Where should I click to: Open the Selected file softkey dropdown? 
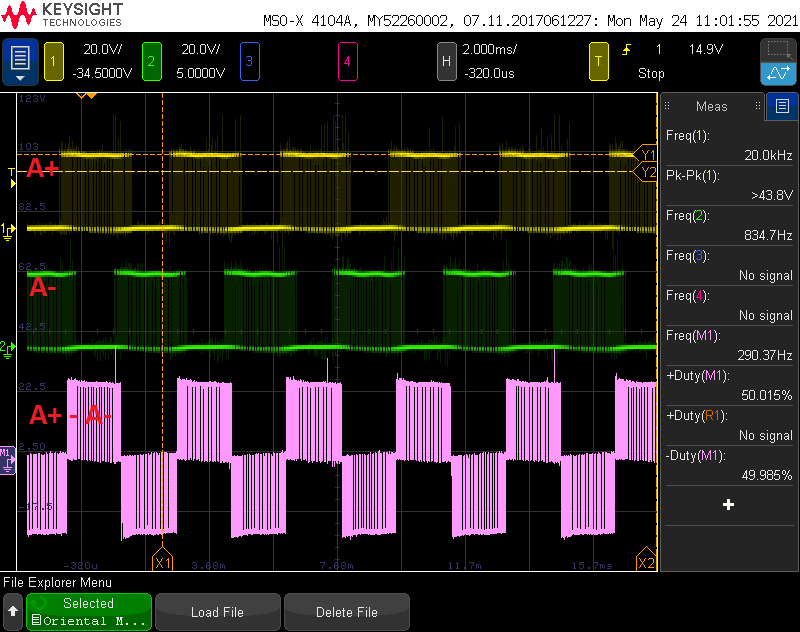[x=89, y=612]
